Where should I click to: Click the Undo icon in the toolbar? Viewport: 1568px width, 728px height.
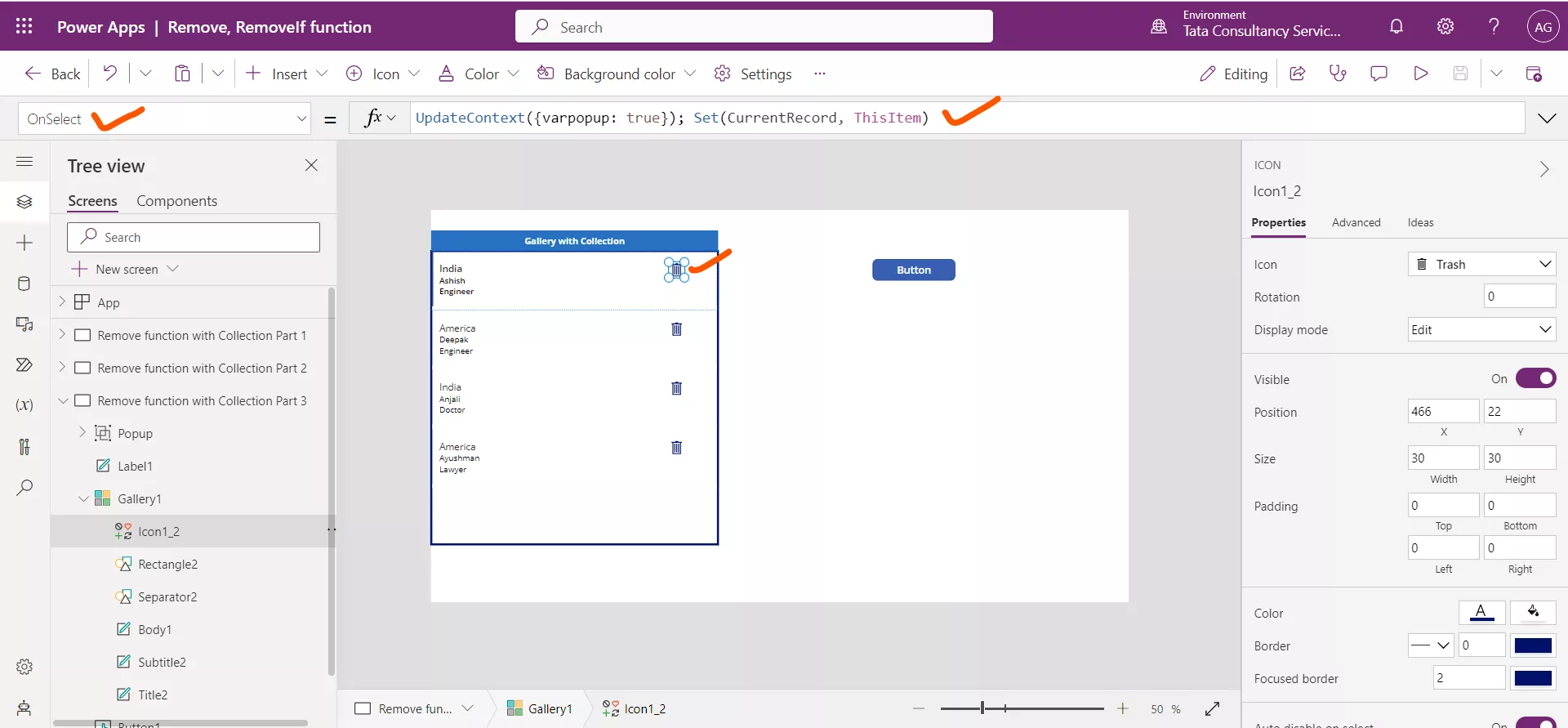point(109,74)
